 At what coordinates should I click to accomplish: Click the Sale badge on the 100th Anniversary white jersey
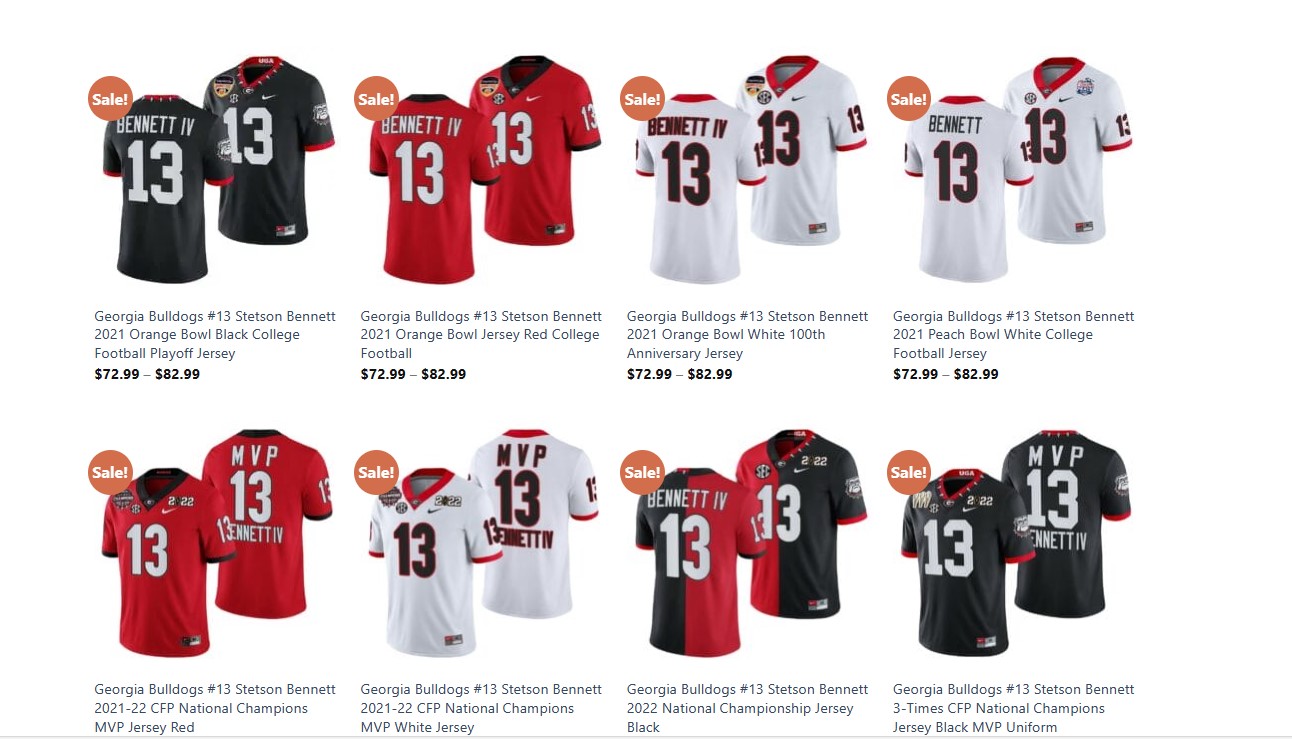[x=642, y=99]
